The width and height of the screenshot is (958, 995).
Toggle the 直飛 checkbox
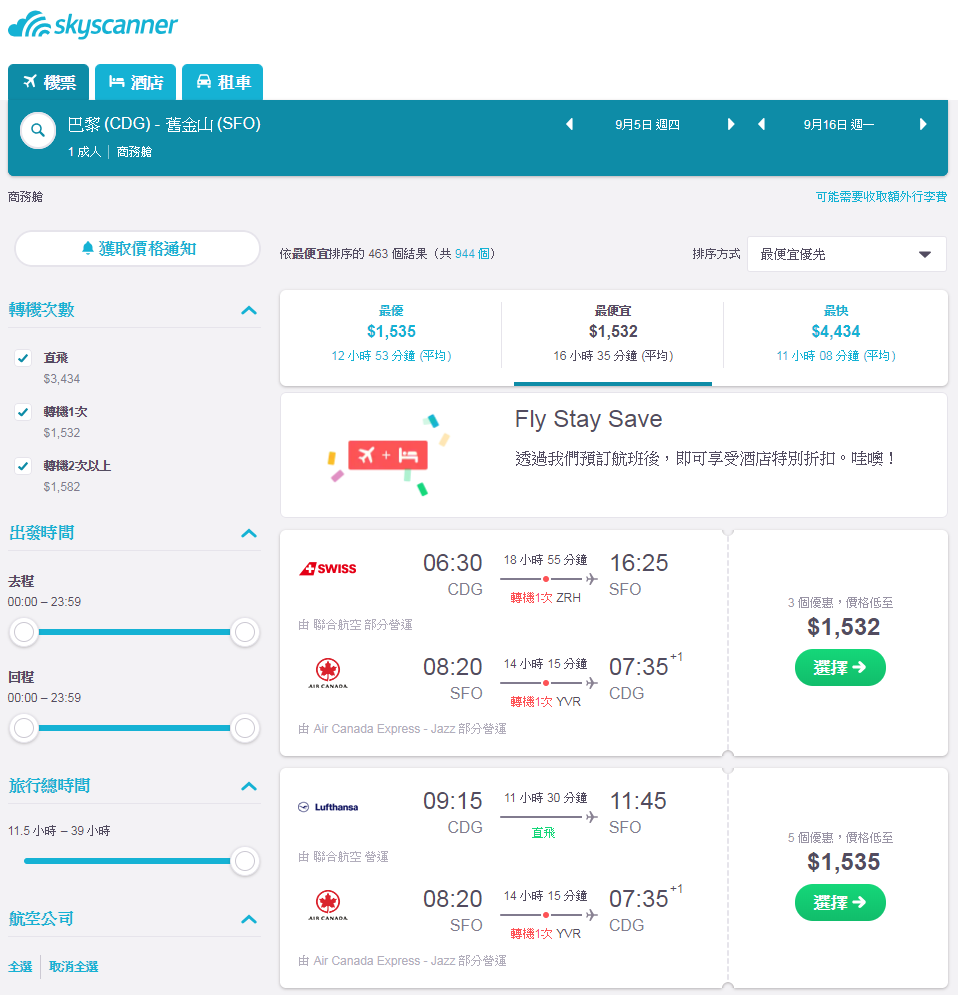(23, 358)
